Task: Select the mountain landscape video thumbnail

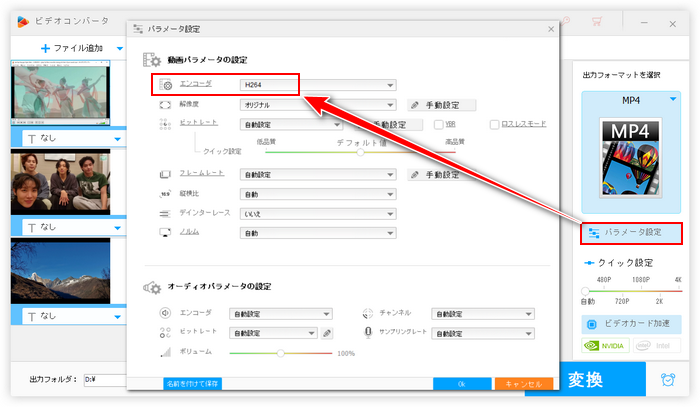Action: pos(60,271)
